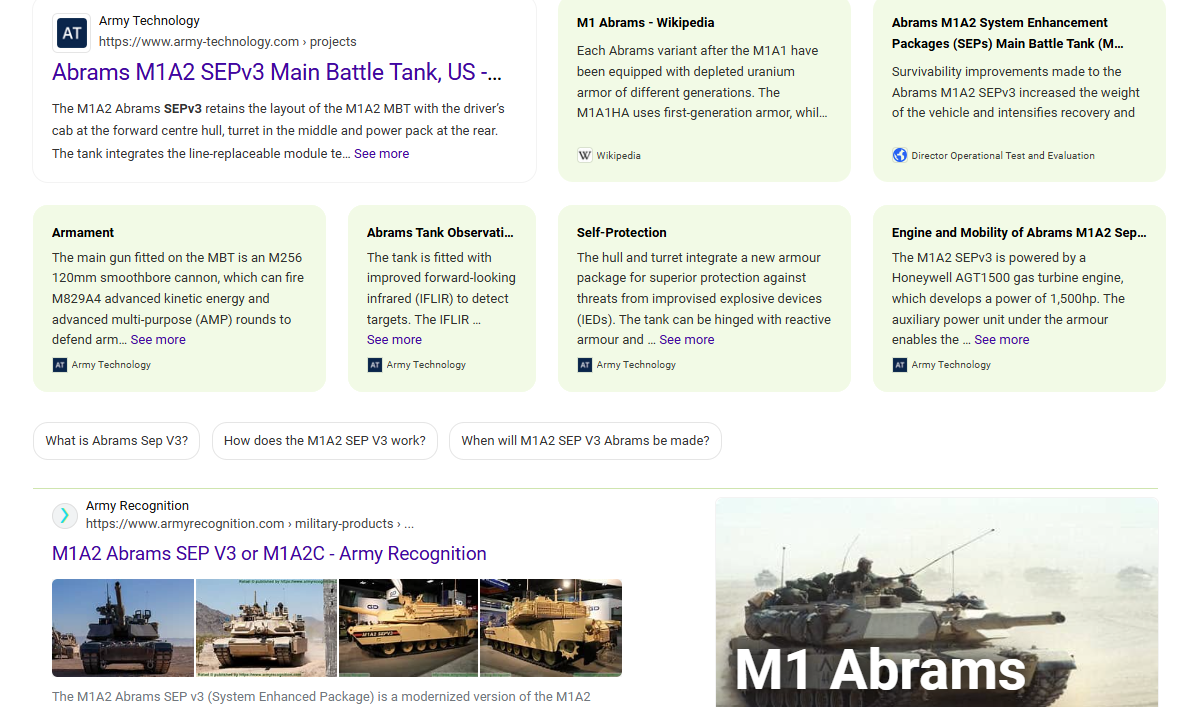Click Army Technology label in Armament card
The width and height of the screenshot is (1200, 707).
pos(111,365)
